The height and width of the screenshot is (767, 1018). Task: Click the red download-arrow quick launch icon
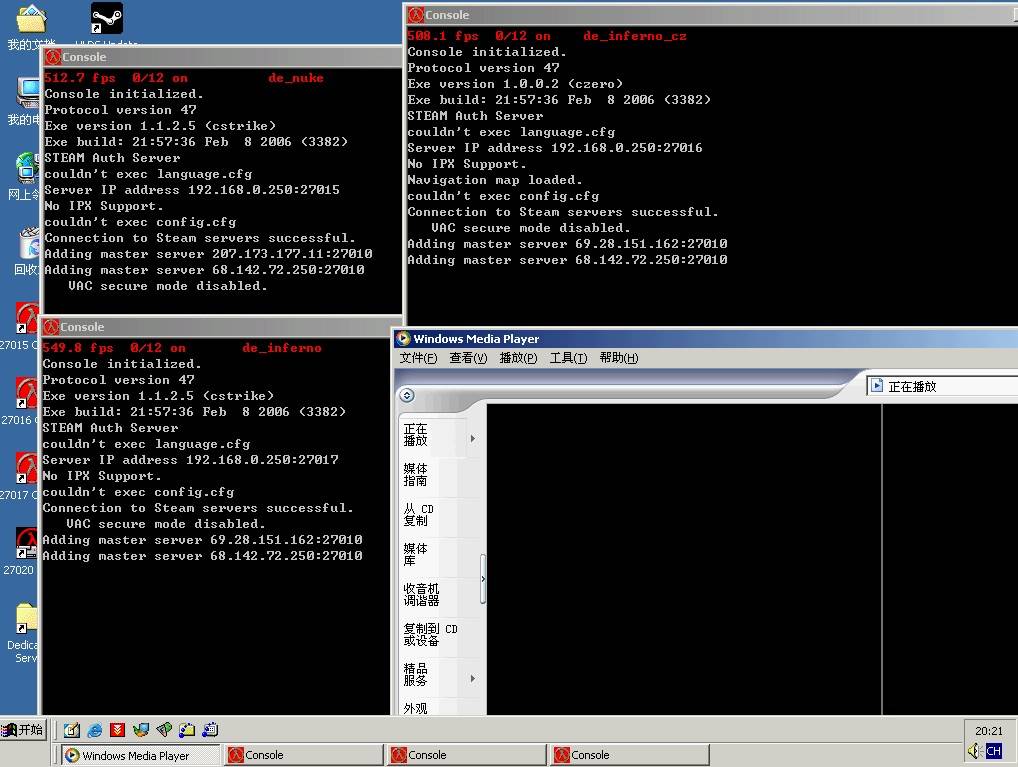(118, 730)
